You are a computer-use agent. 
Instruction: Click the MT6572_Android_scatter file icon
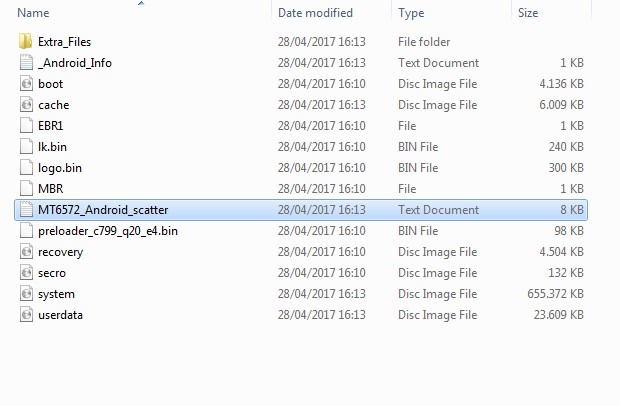(26, 210)
